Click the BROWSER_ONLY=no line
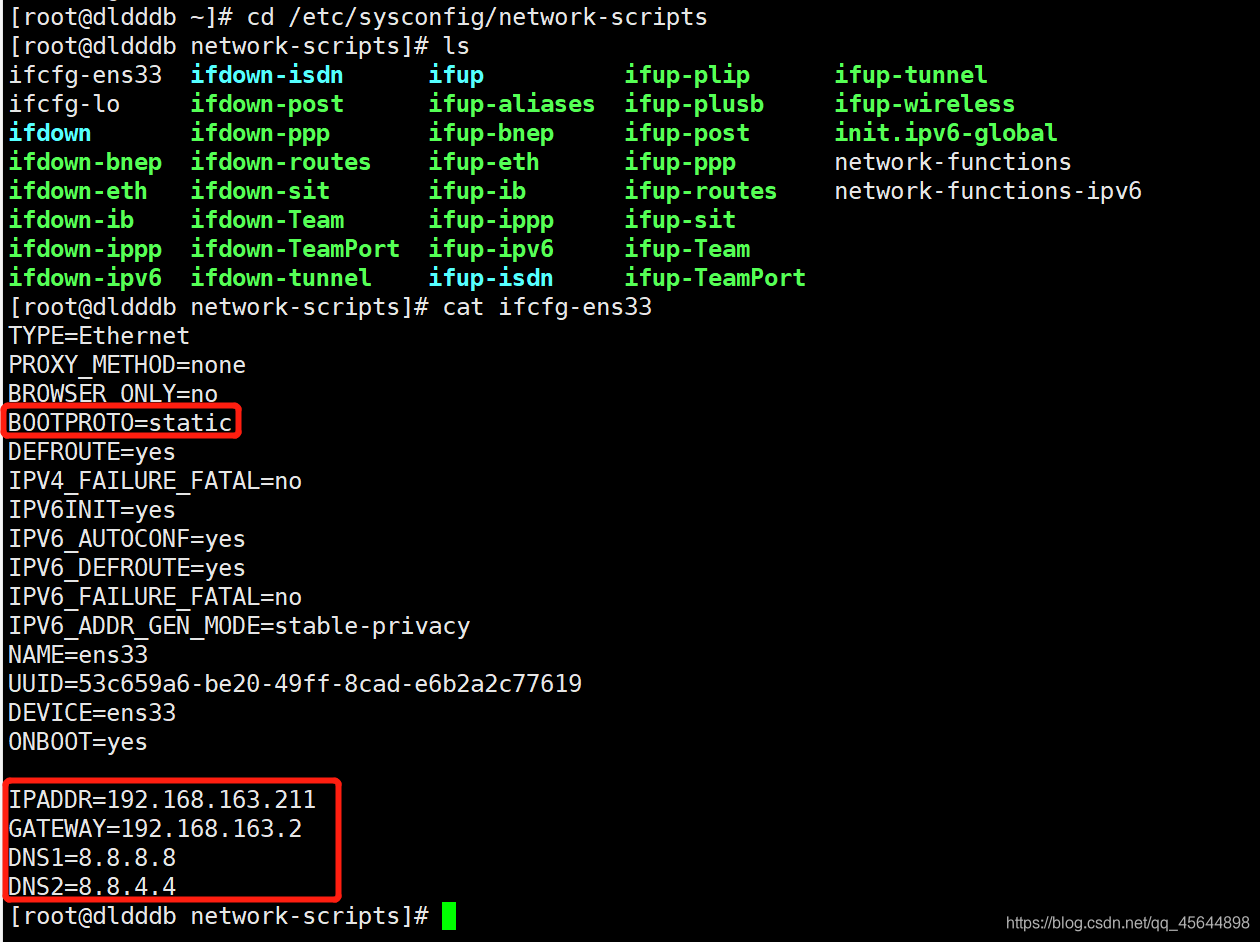 click(113, 394)
